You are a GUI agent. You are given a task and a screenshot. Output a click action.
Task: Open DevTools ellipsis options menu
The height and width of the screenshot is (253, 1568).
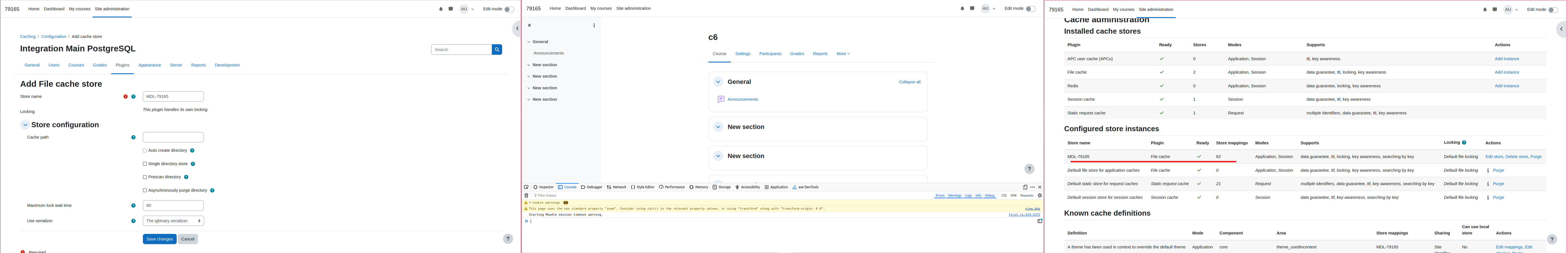(x=1032, y=187)
